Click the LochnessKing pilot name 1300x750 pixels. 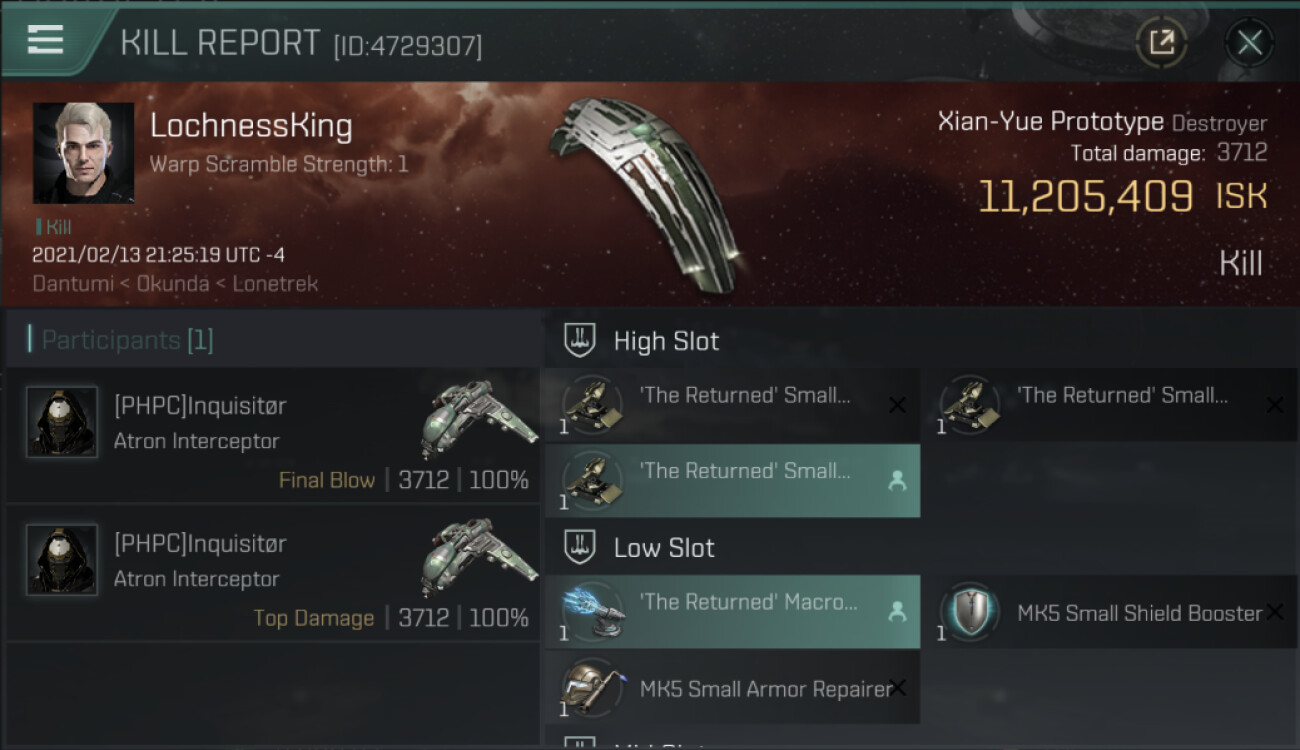[x=251, y=126]
